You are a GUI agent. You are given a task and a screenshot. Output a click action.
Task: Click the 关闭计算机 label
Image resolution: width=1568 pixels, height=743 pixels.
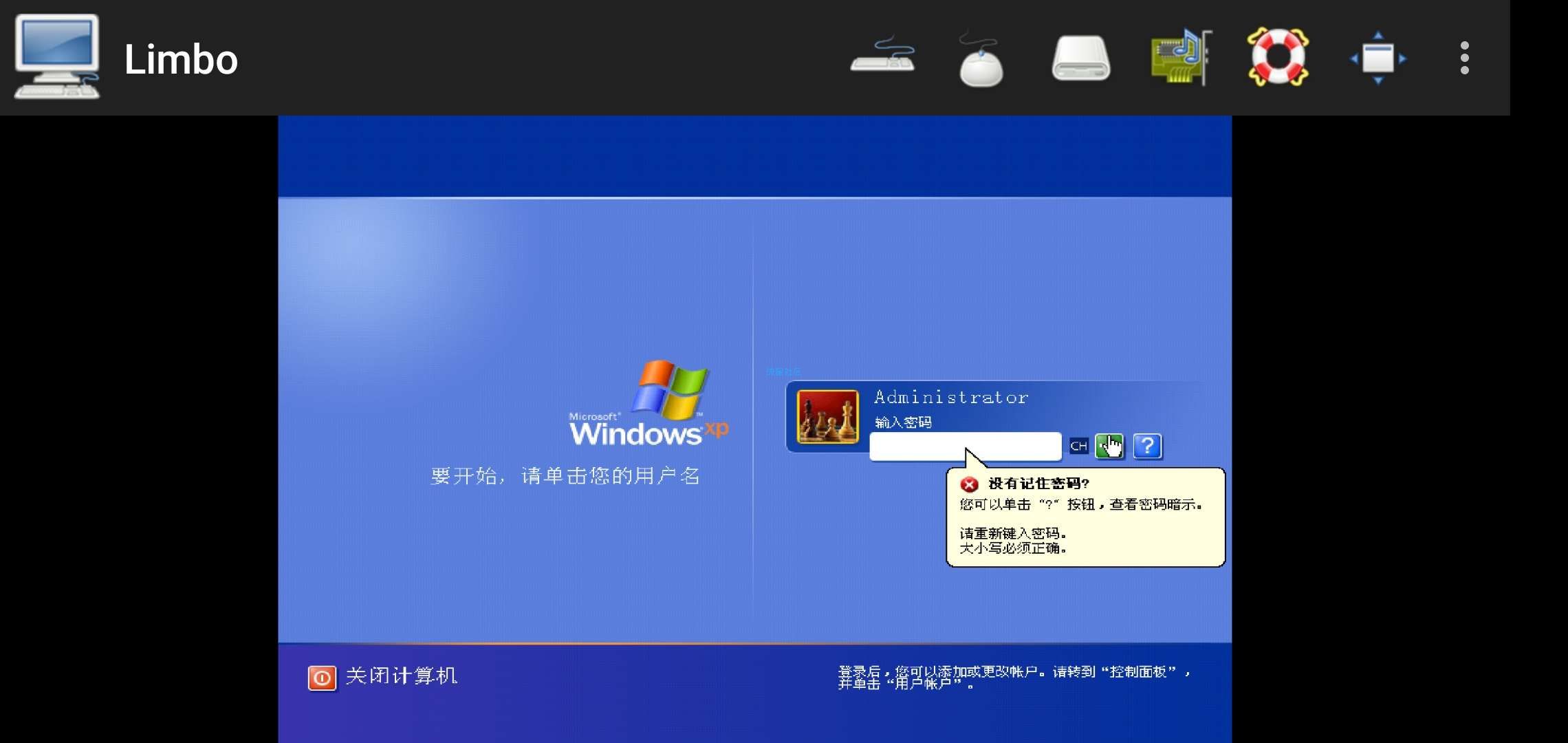coord(401,676)
